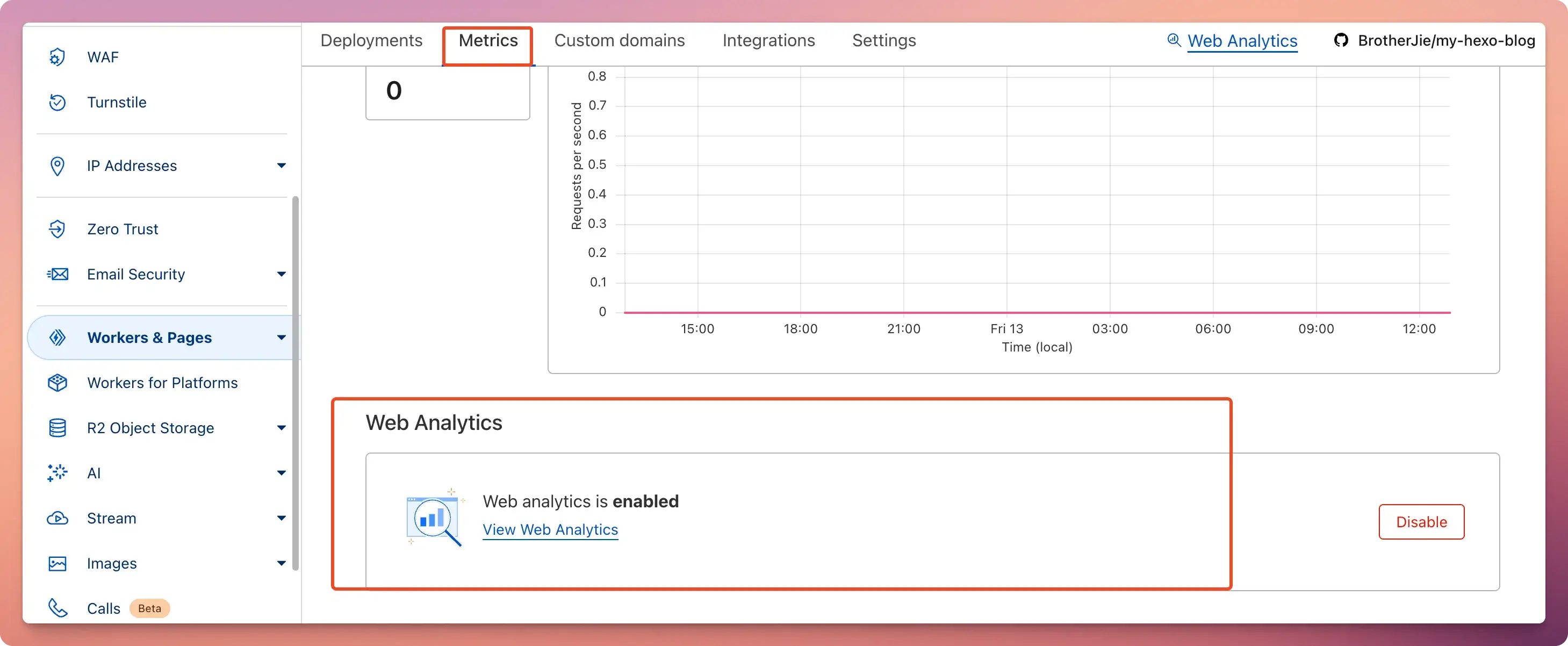
Task: Click the Web Analytics magnifier icon in header
Action: click(1174, 40)
